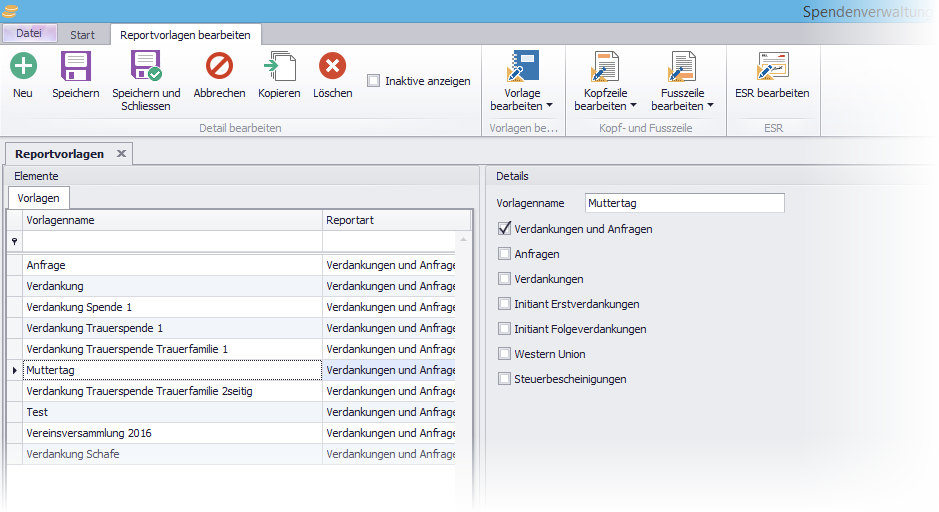Open Kopfzeile bearbeiten dropdown

(632, 106)
